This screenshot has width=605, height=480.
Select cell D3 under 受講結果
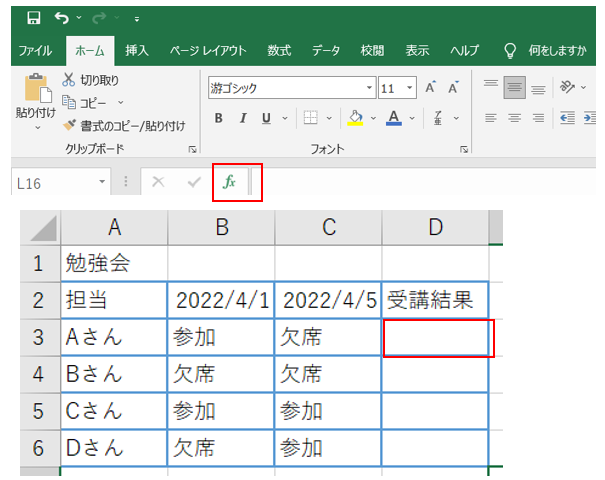tap(438, 338)
